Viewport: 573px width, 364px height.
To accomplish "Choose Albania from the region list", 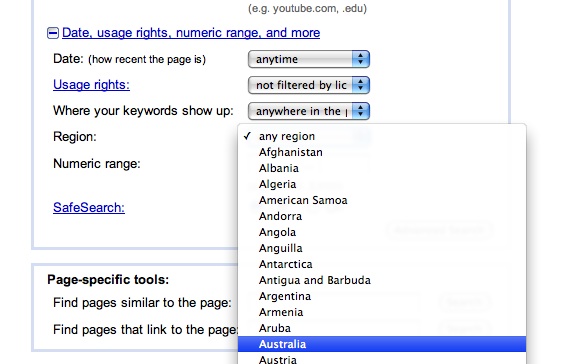I will click(382, 168).
